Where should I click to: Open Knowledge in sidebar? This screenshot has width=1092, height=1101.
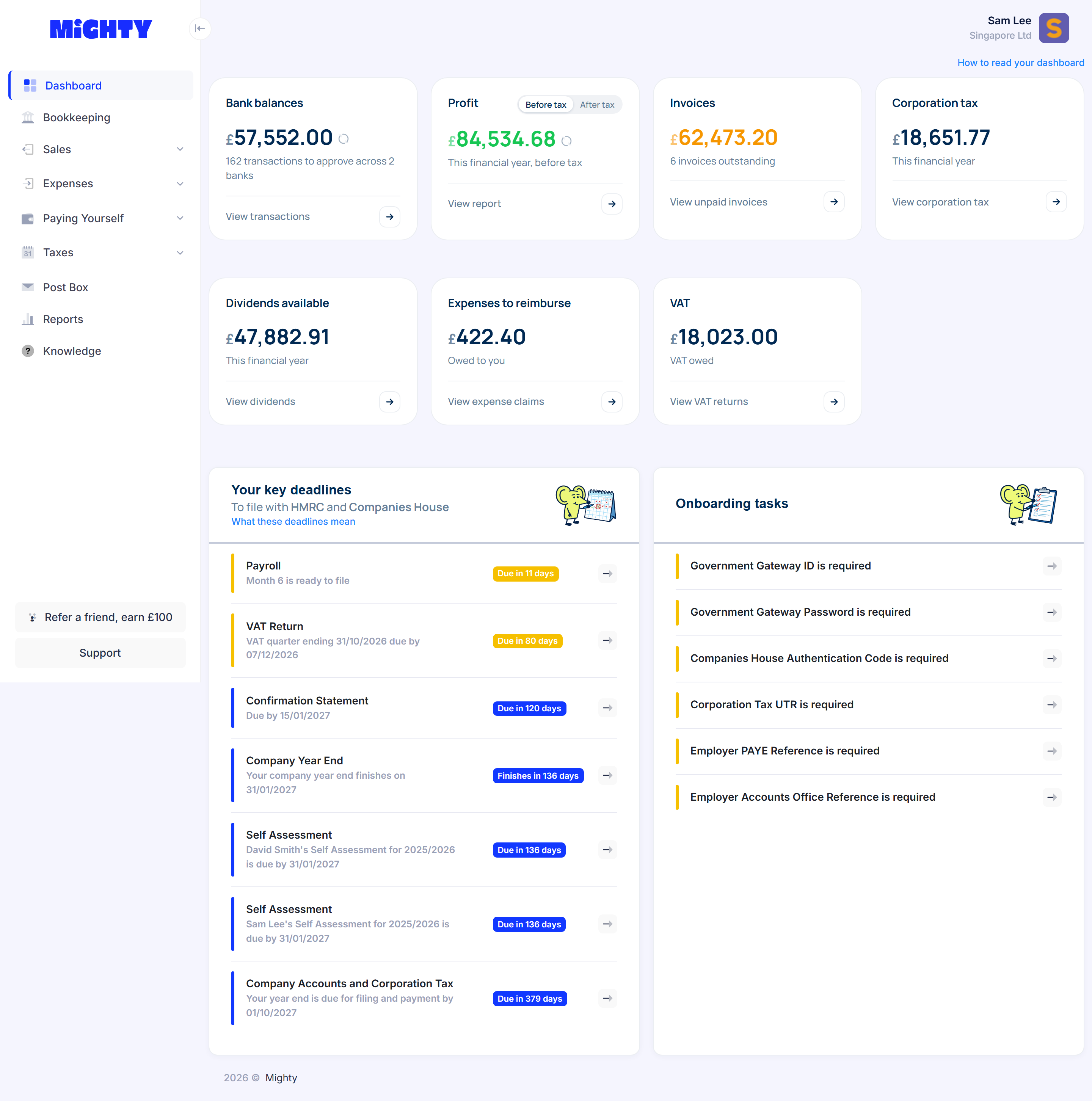(101, 351)
